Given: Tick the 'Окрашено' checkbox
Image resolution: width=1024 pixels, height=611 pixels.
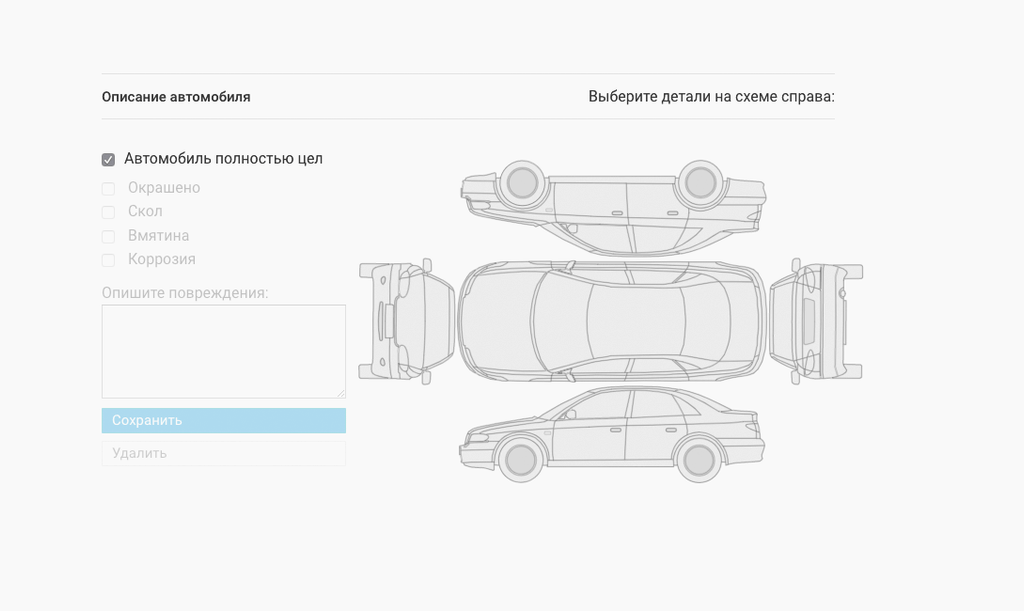Looking at the screenshot, I should click(108, 189).
